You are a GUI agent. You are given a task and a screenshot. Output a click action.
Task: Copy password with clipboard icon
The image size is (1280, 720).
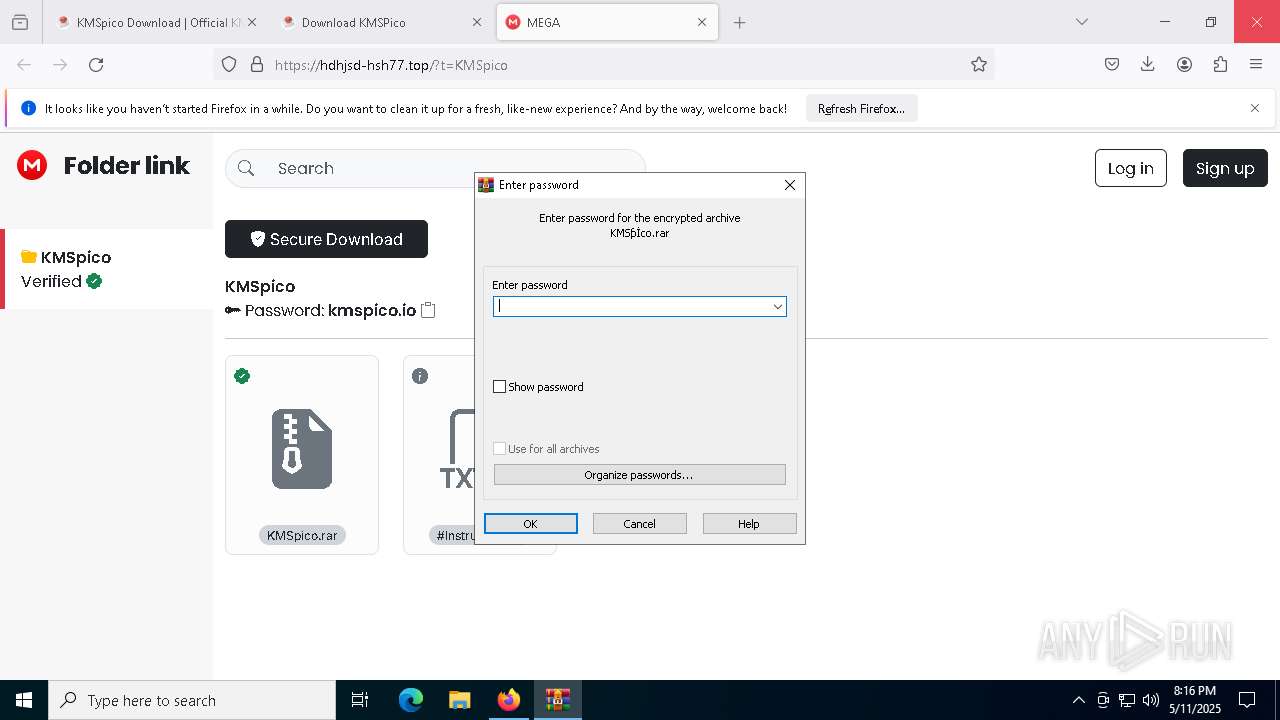click(x=428, y=310)
